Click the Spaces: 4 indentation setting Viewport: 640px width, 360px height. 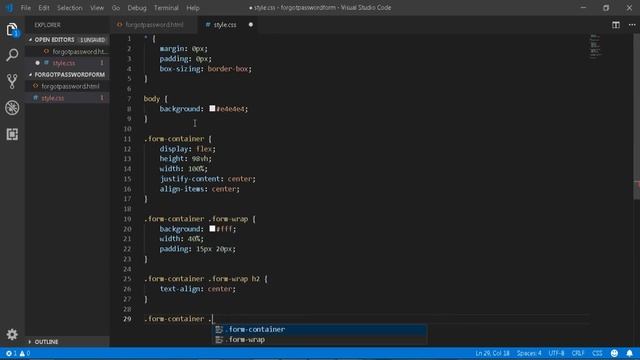coord(529,353)
